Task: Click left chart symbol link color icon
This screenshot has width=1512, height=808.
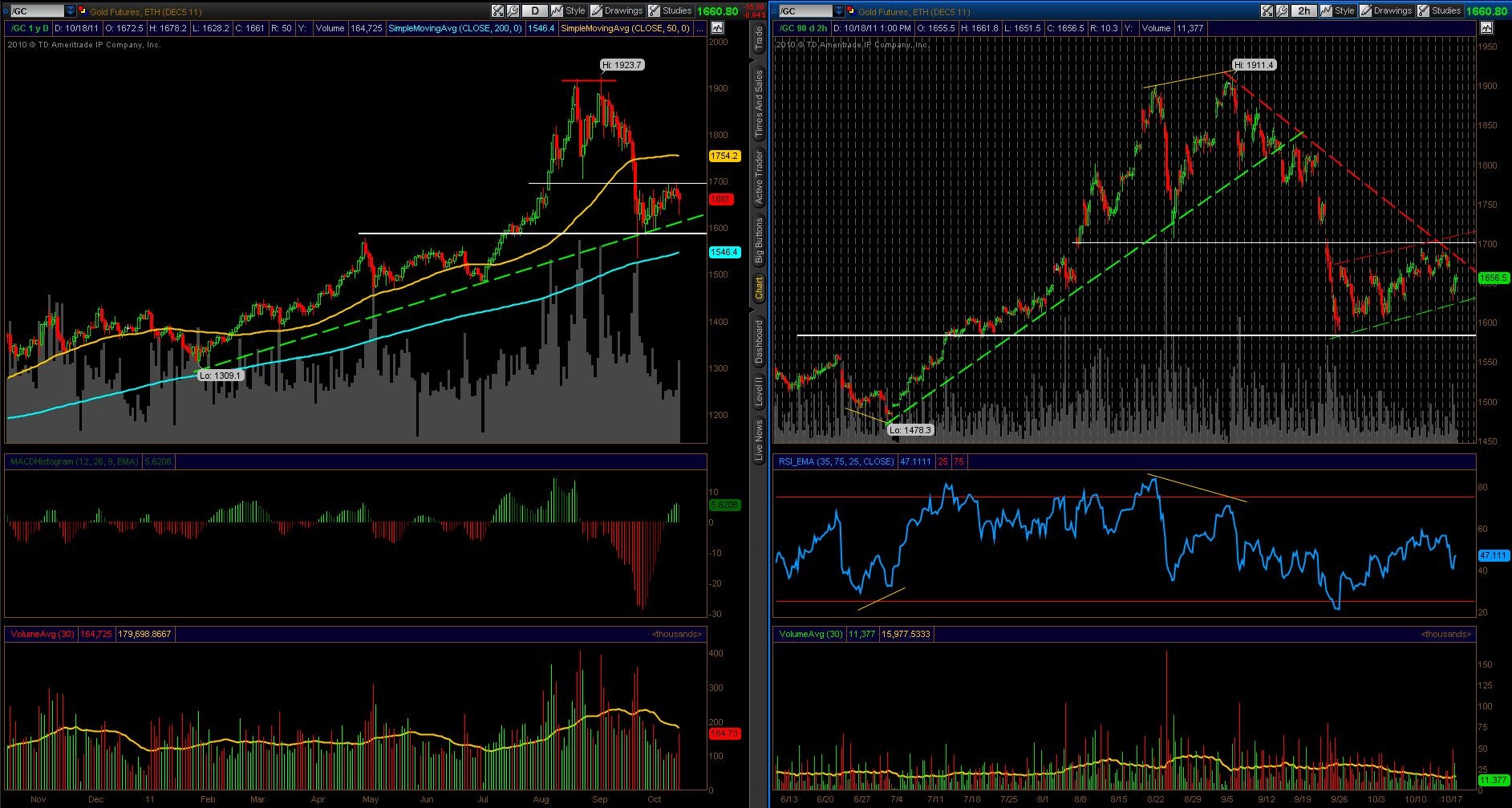Action: tap(83, 11)
